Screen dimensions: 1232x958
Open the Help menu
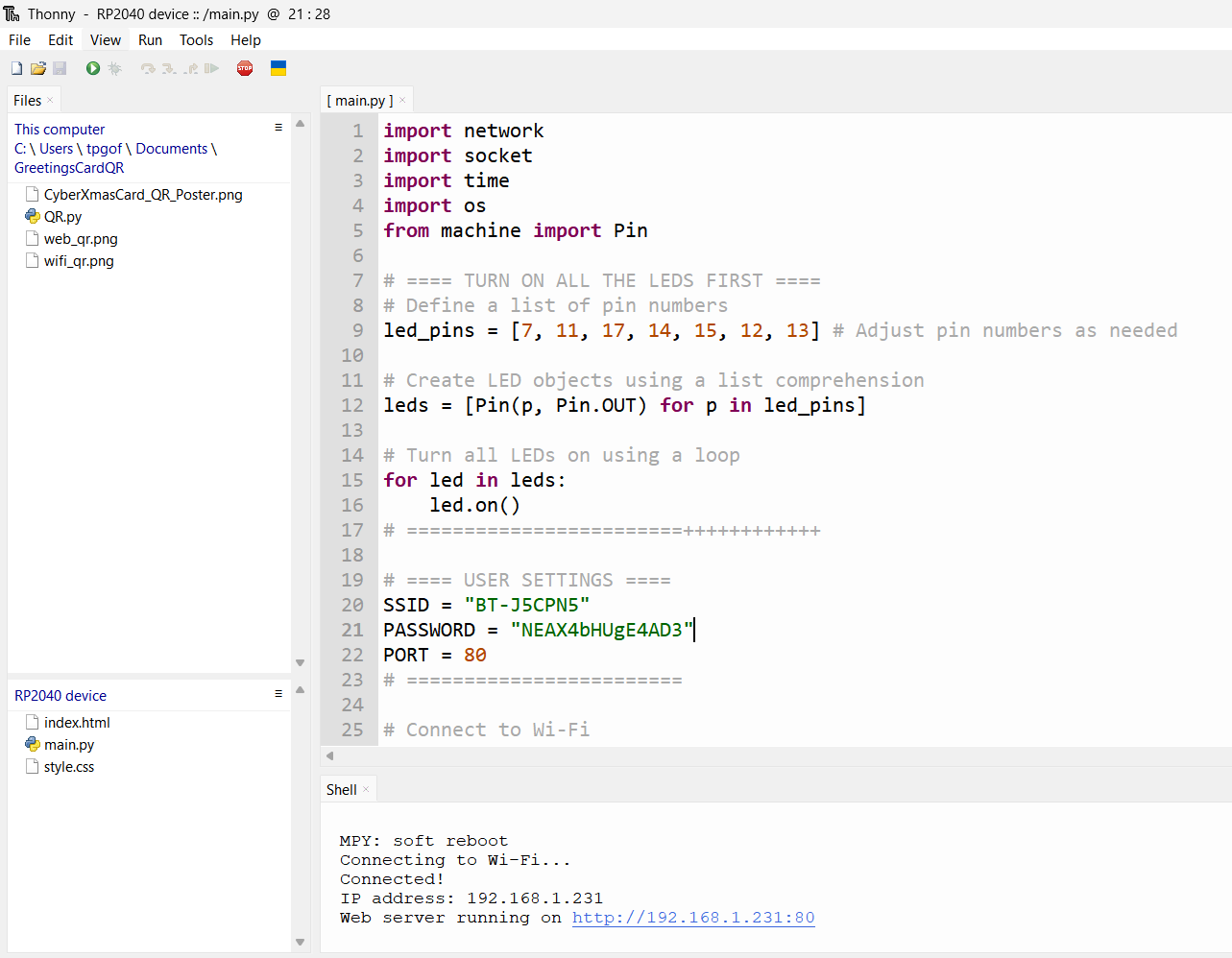pos(246,40)
